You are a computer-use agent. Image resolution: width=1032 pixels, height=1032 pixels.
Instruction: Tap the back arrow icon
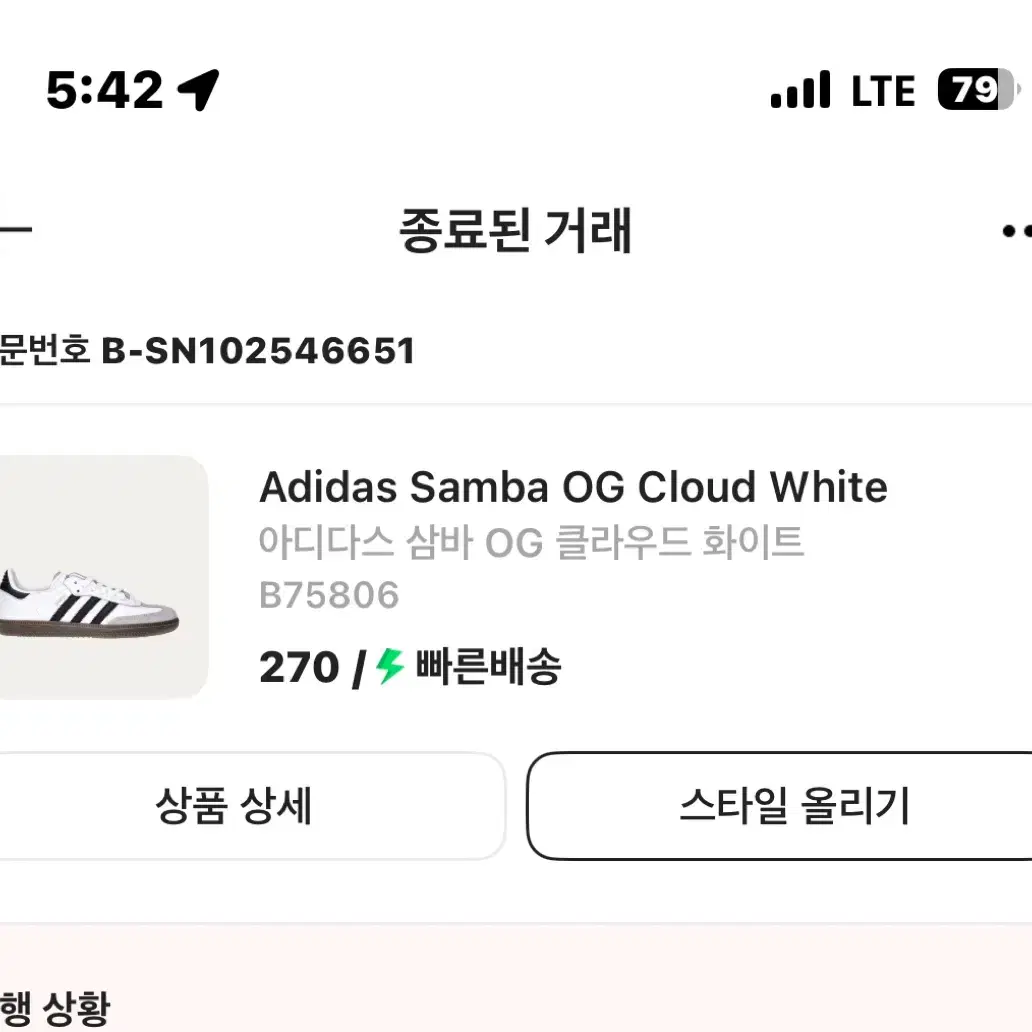pos(14,230)
